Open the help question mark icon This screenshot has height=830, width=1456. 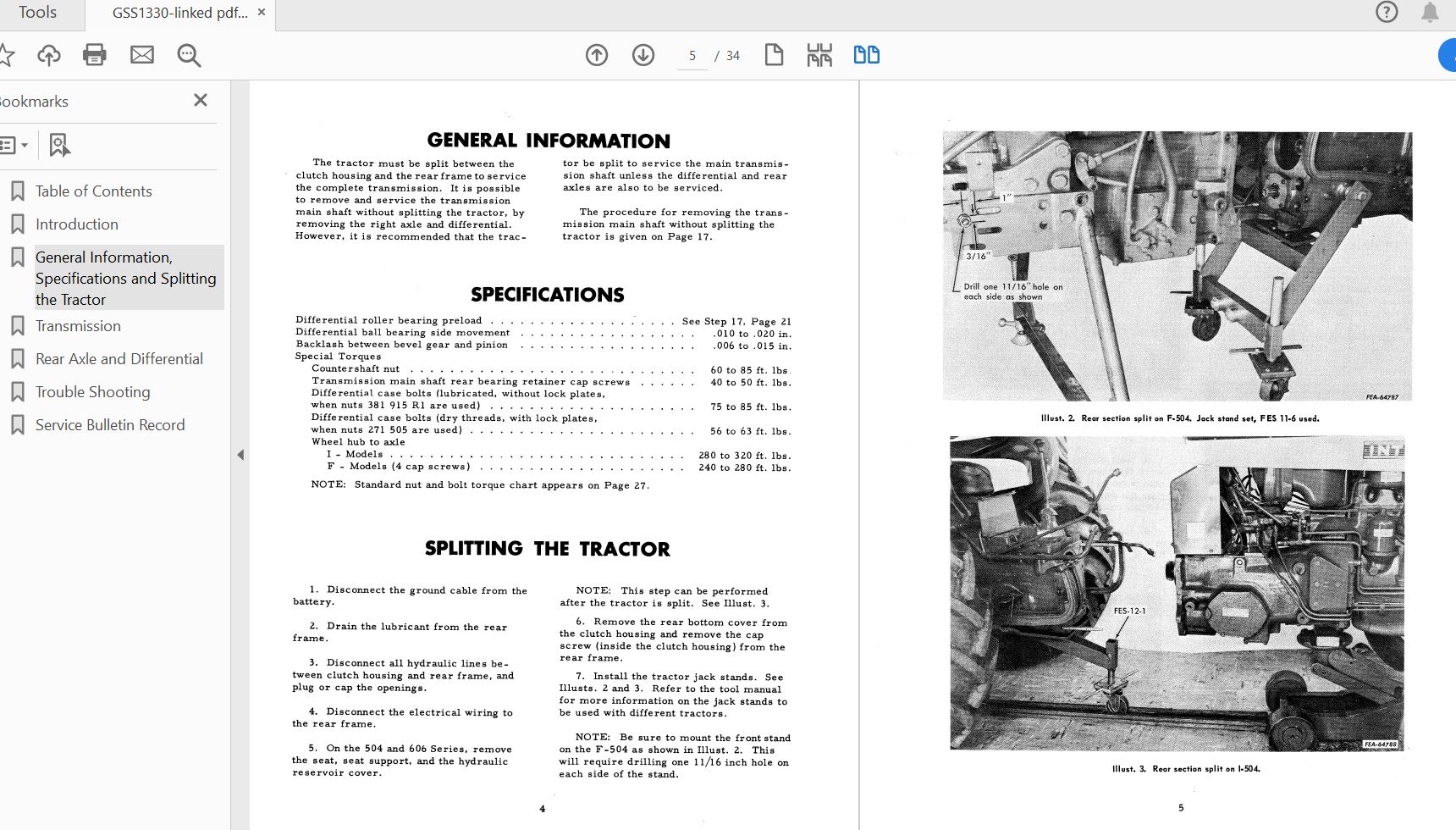click(1387, 12)
